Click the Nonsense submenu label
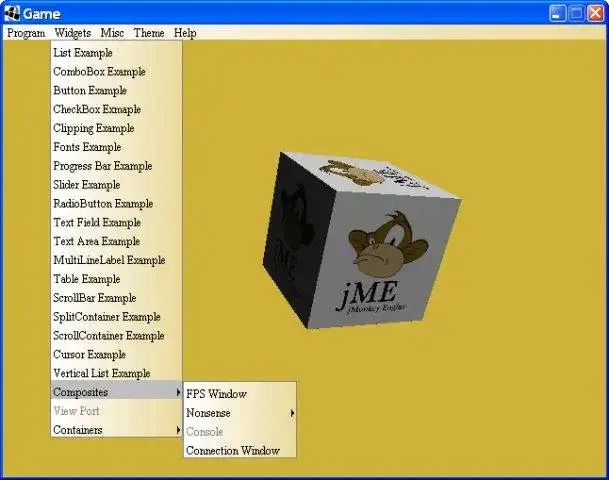Image resolution: width=609 pixels, height=480 pixels. click(x=208, y=413)
